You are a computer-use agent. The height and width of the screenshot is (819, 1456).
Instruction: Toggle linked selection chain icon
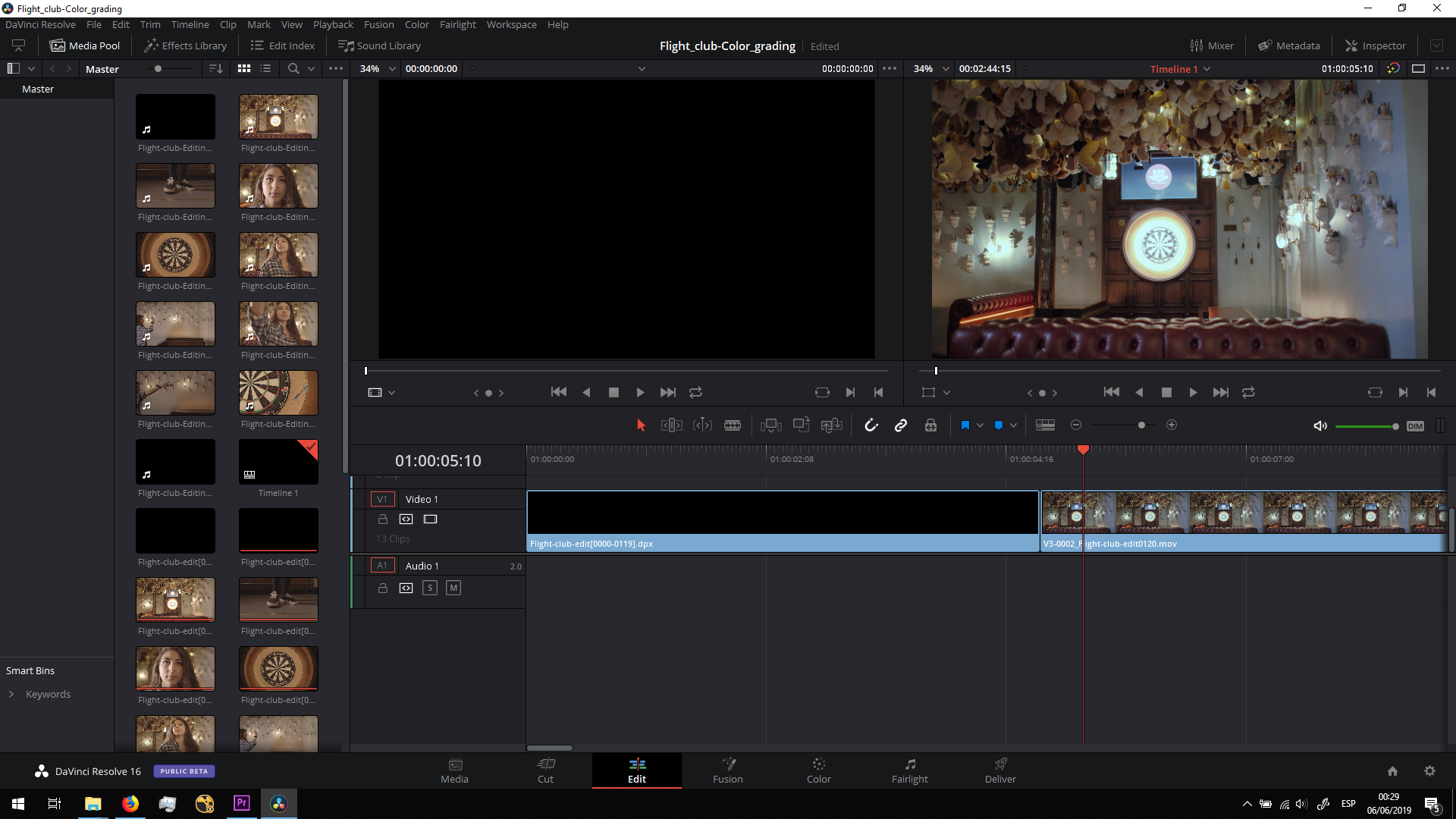pos(901,425)
